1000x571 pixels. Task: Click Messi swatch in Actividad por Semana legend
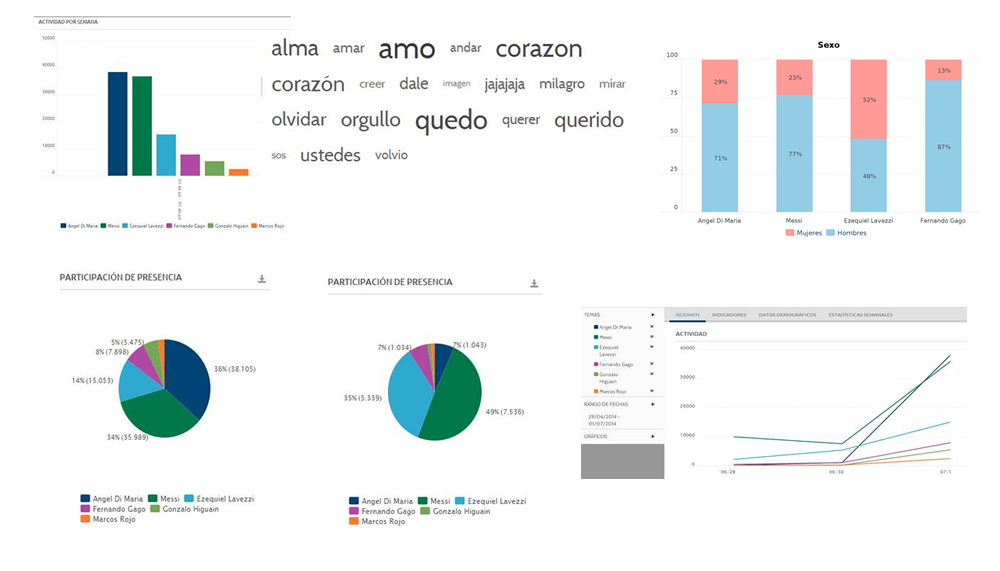[103, 226]
